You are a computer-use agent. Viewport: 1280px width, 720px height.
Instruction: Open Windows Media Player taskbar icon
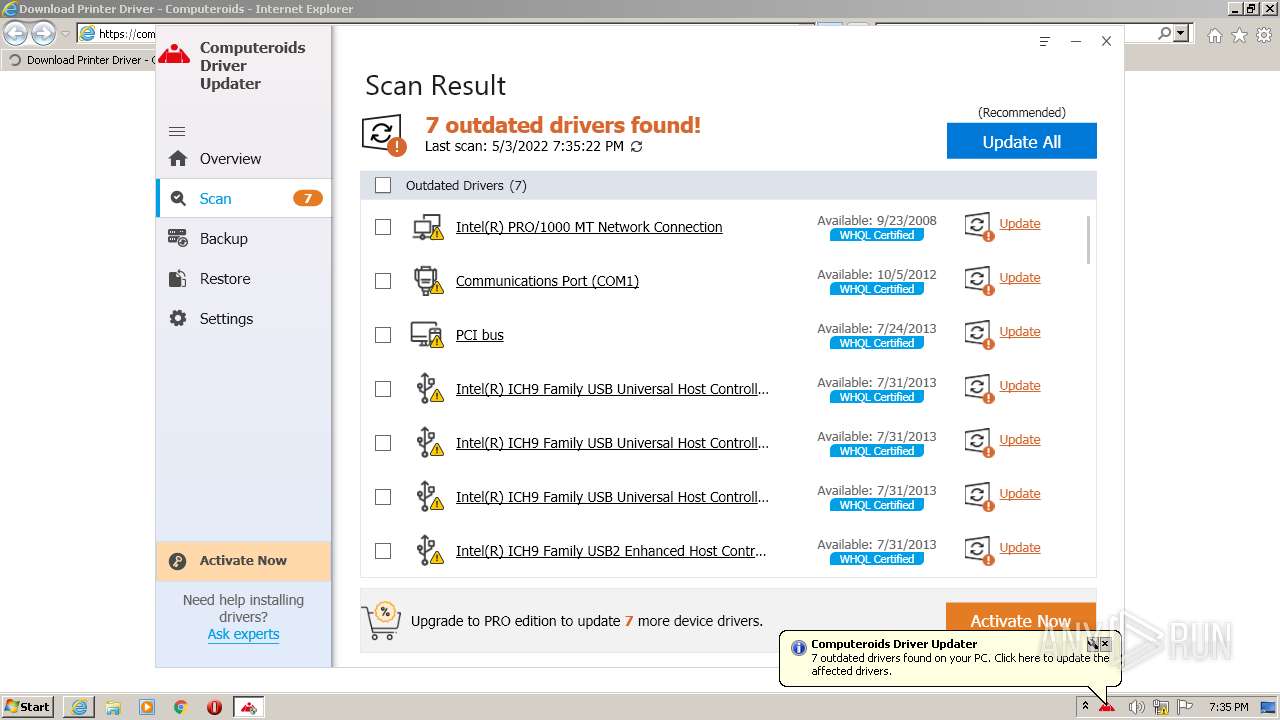[x=147, y=707]
